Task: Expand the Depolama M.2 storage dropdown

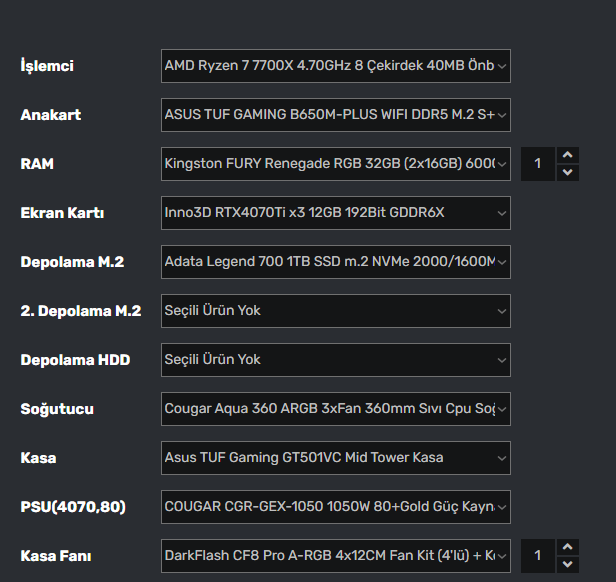Action: click(x=335, y=262)
